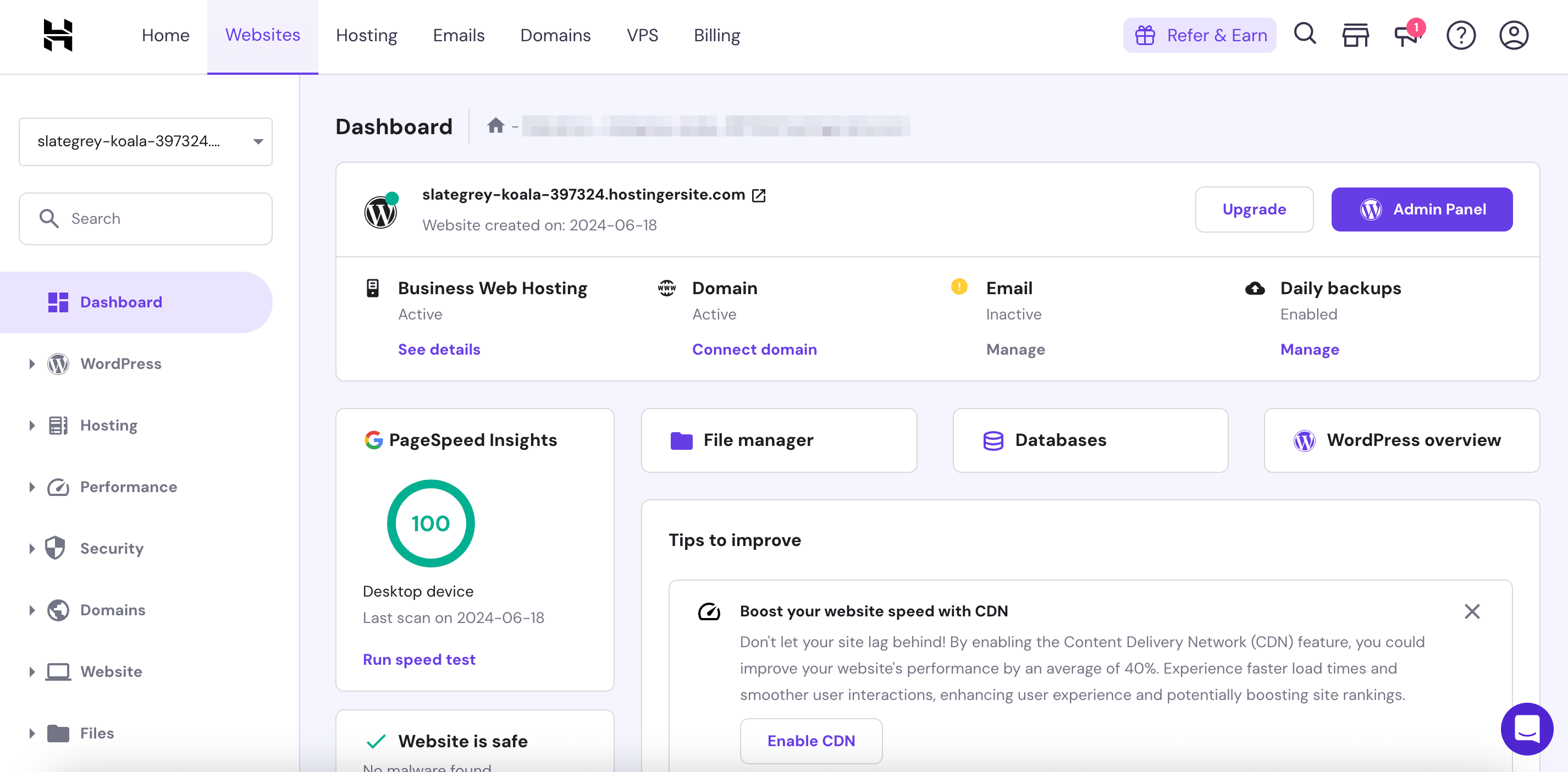Click the sidebar Search field
Screen dimensions: 1568x772
[x=146, y=219]
